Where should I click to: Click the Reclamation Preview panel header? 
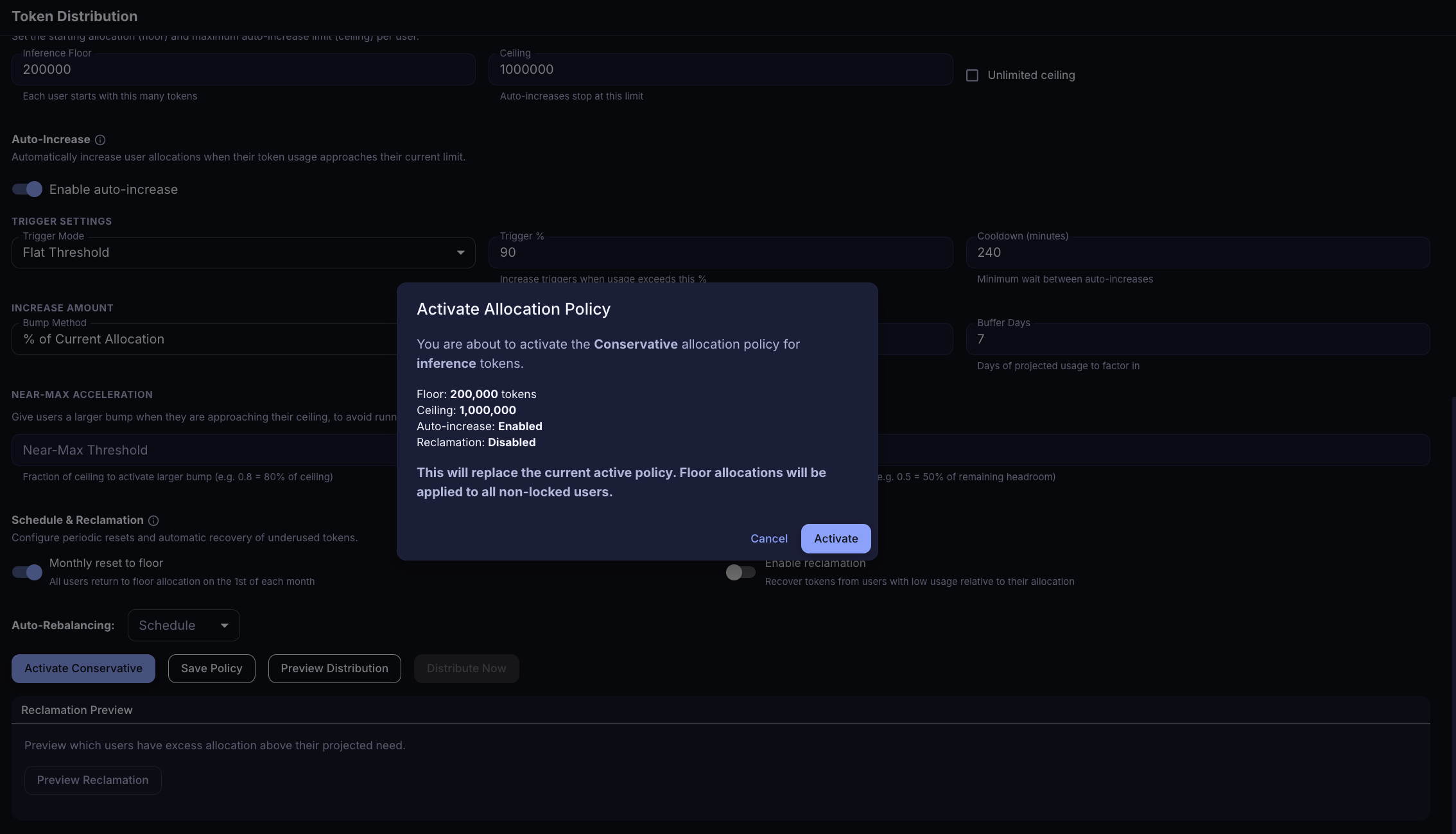[x=720, y=710]
